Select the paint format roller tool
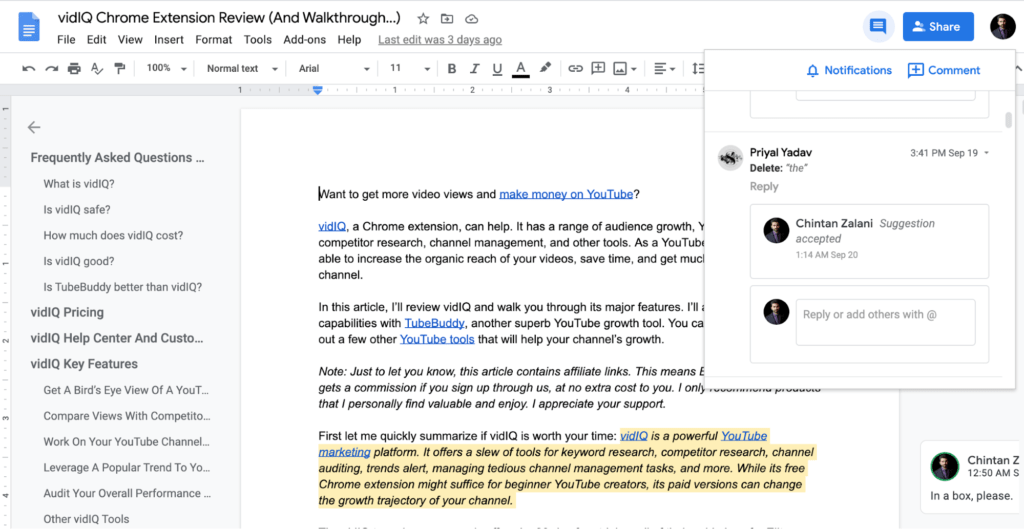 [x=120, y=68]
